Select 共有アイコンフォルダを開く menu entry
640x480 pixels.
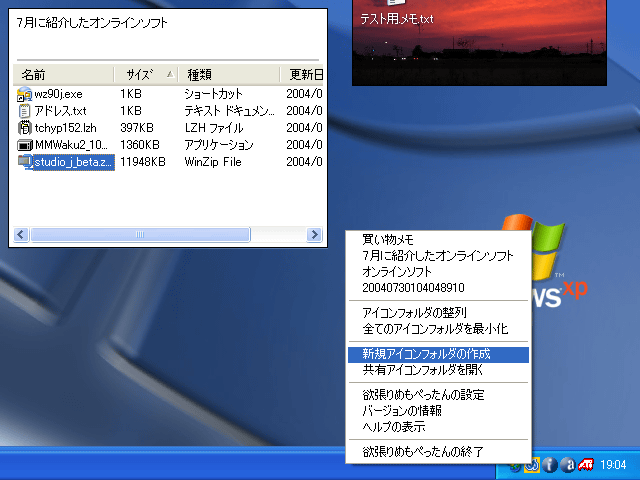[438, 370]
